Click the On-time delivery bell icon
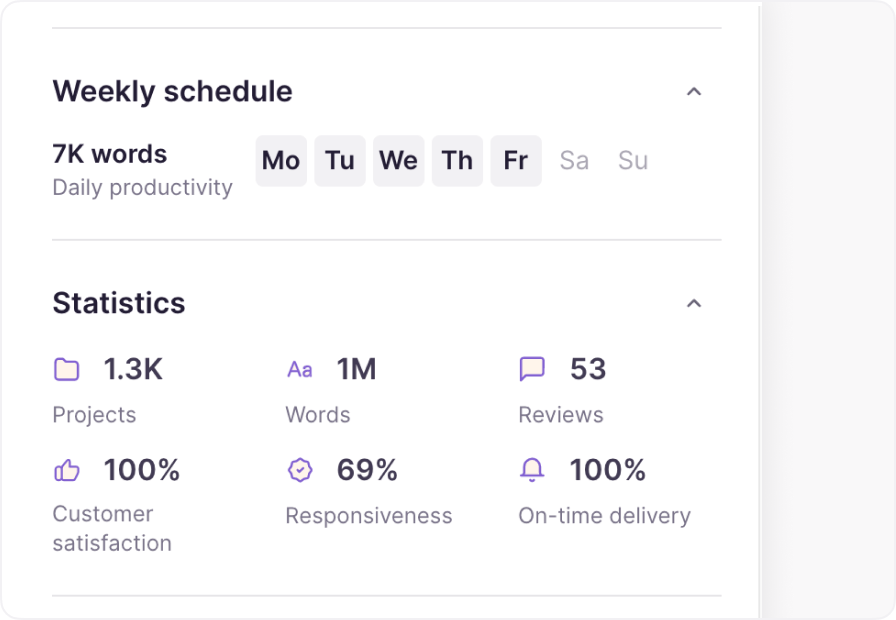896x620 pixels. [532, 470]
